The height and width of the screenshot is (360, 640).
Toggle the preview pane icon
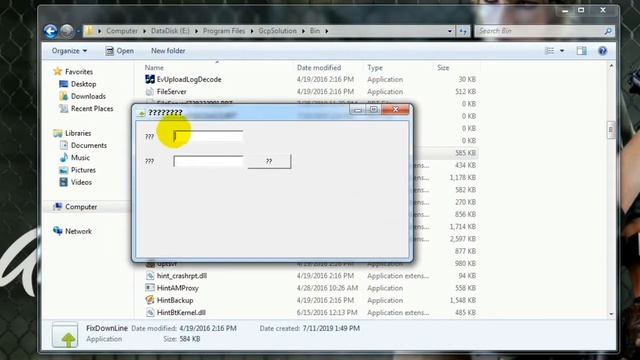coord(582,51)
